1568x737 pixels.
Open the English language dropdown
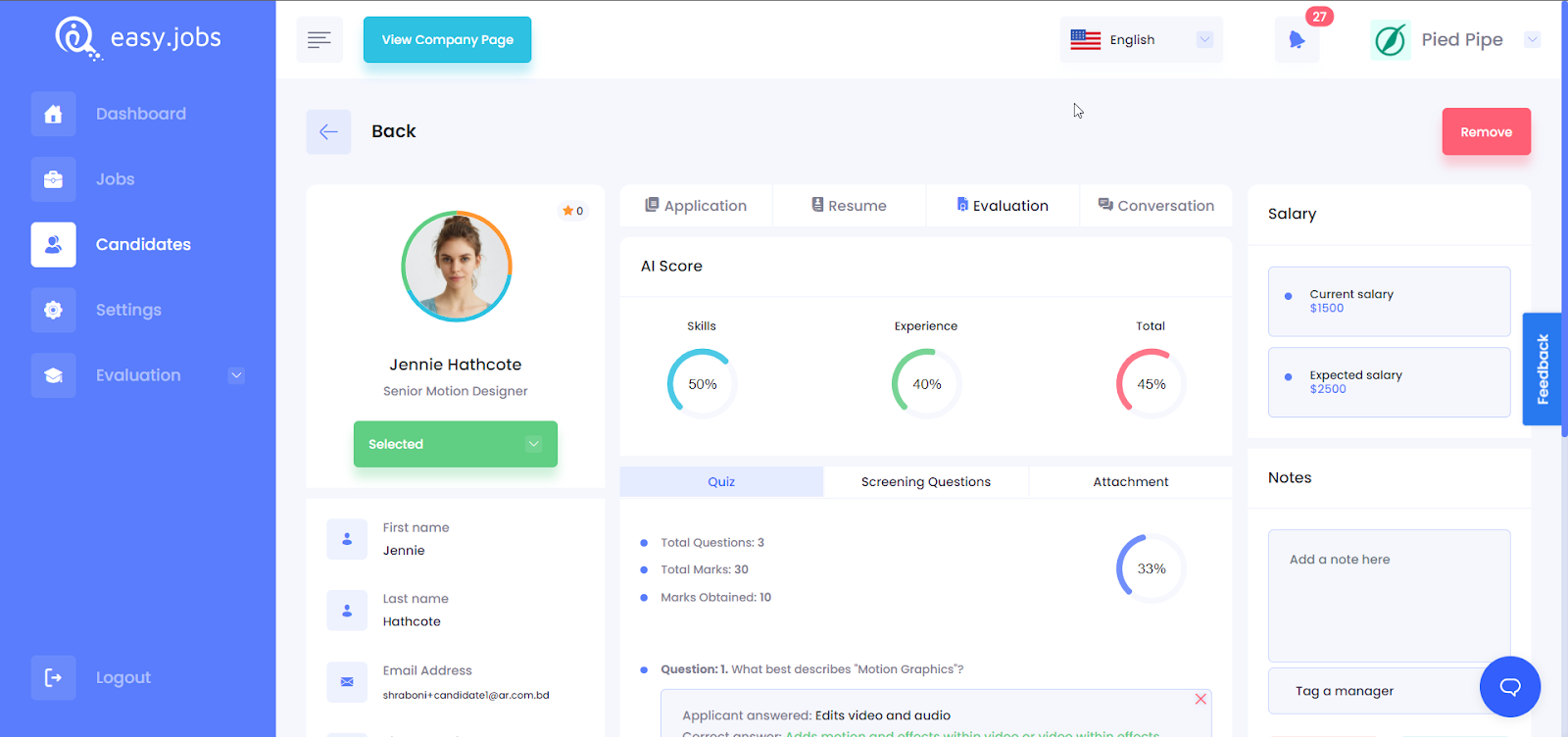pos(1141,39)
